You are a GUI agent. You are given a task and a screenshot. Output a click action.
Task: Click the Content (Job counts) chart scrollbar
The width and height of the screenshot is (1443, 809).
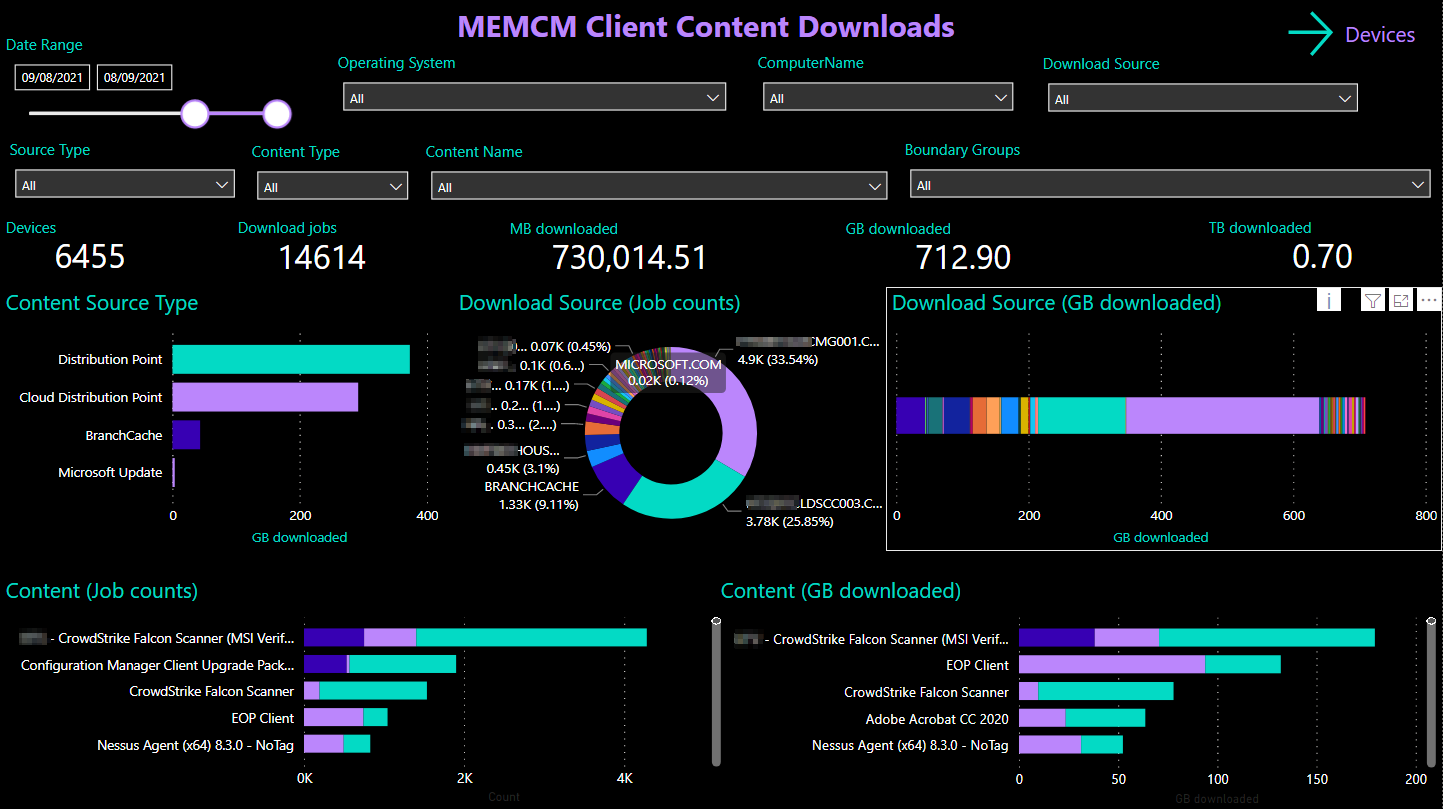coord(716,692)
